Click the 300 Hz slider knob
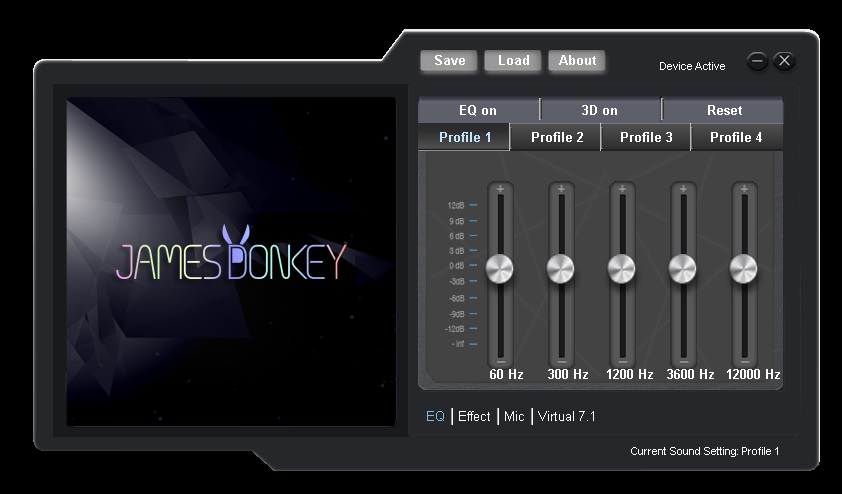This screenshot has width=842, height=494. coord(561,268)
